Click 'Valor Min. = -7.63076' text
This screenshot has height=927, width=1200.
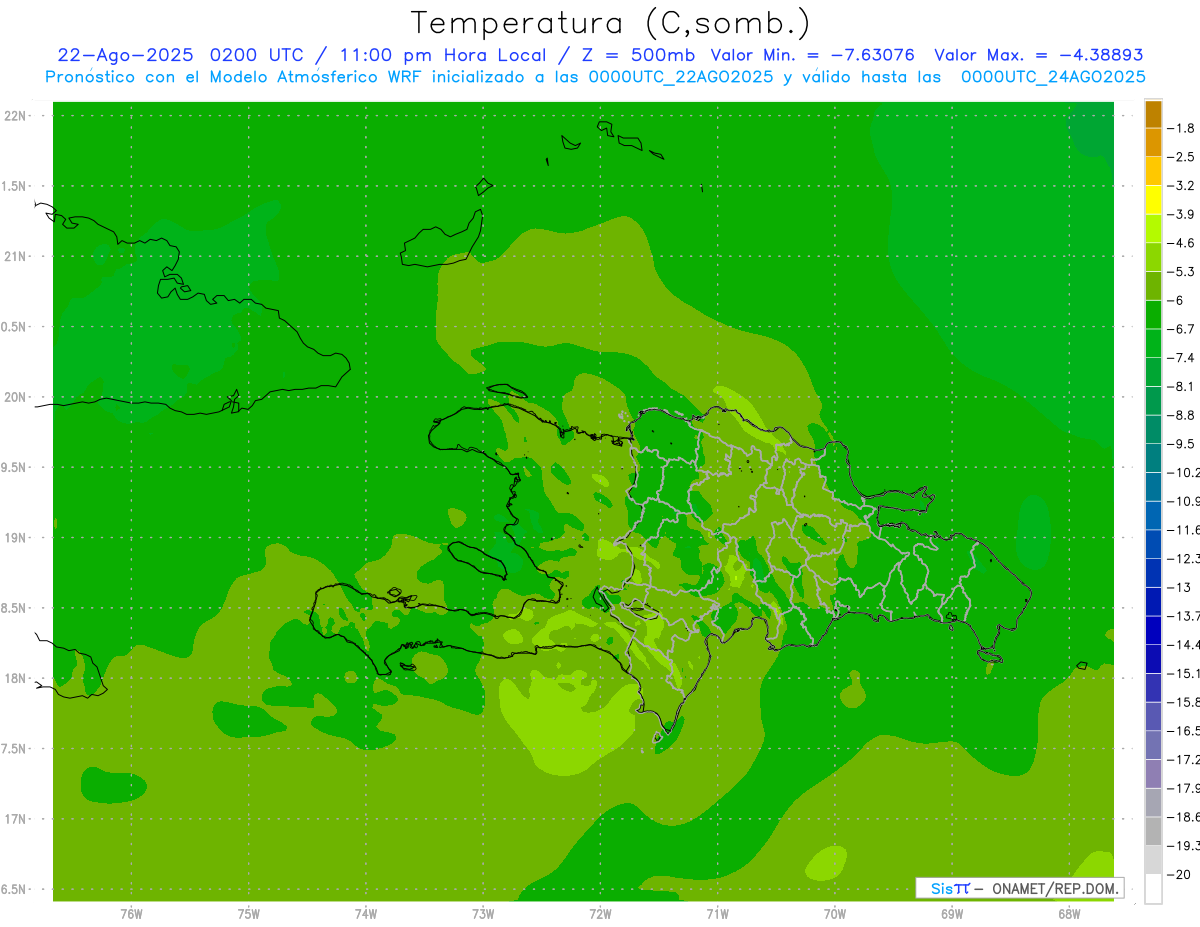[812, 55]
